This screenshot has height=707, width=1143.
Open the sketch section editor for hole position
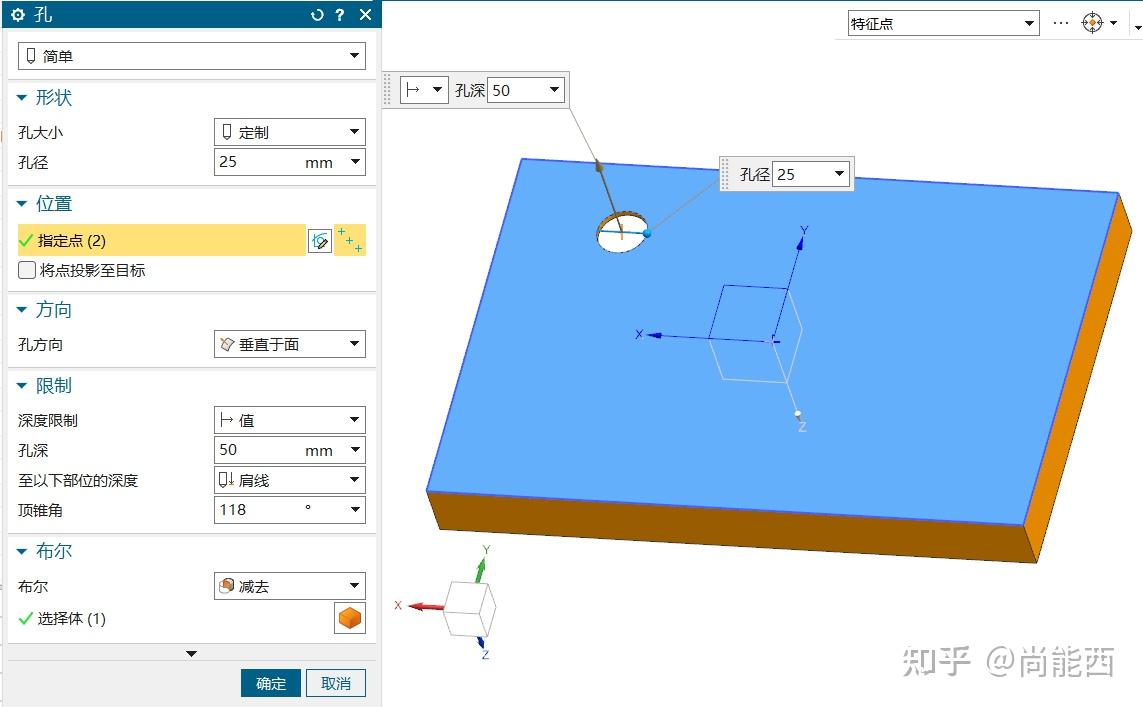pyautogui.click(x=320, y=240)
